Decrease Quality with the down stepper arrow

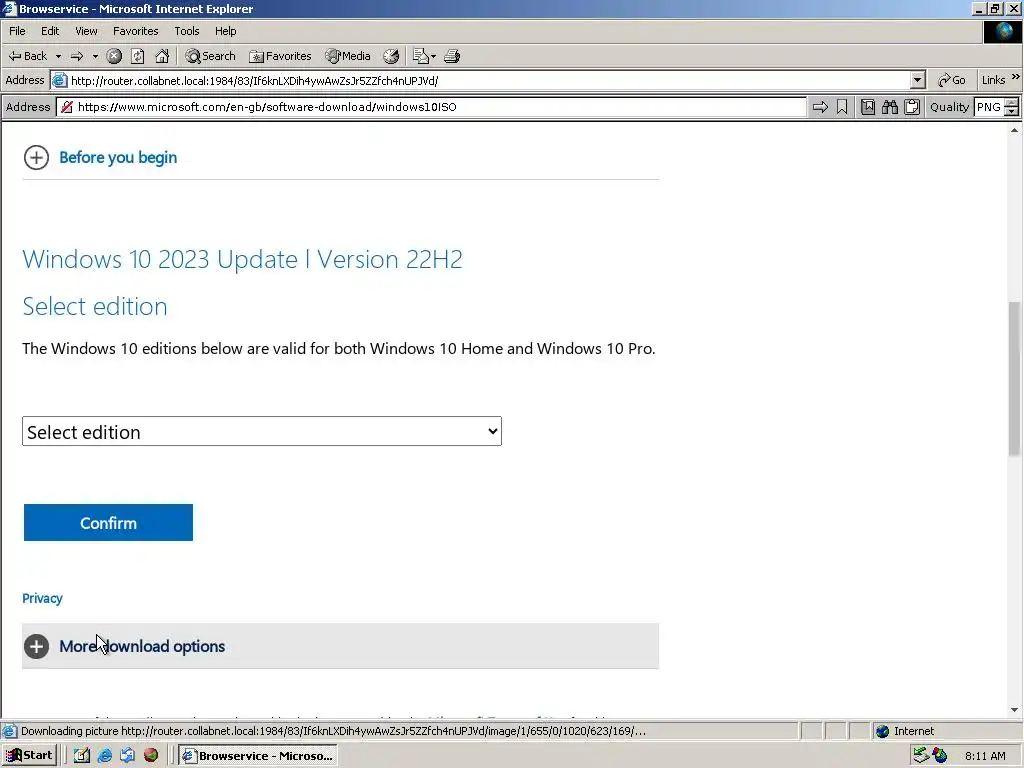tap(1012, 112)
